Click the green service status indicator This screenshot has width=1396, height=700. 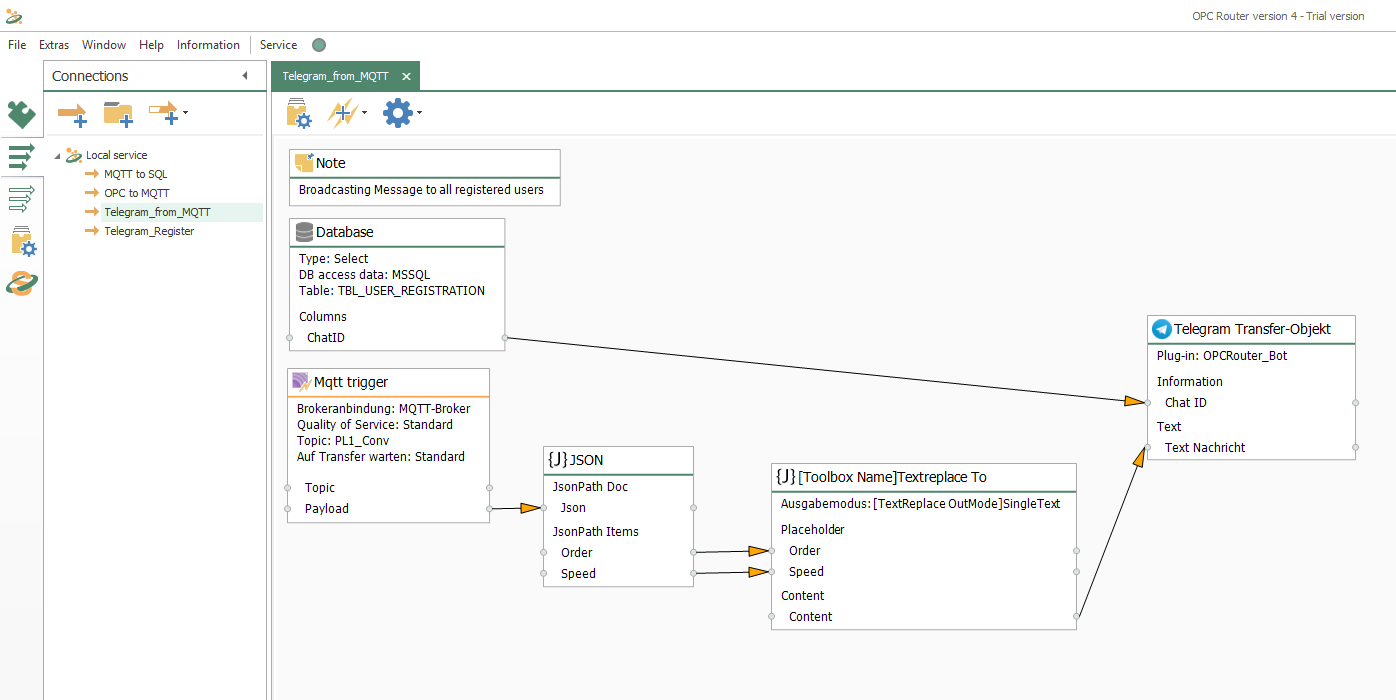point(319,45)
